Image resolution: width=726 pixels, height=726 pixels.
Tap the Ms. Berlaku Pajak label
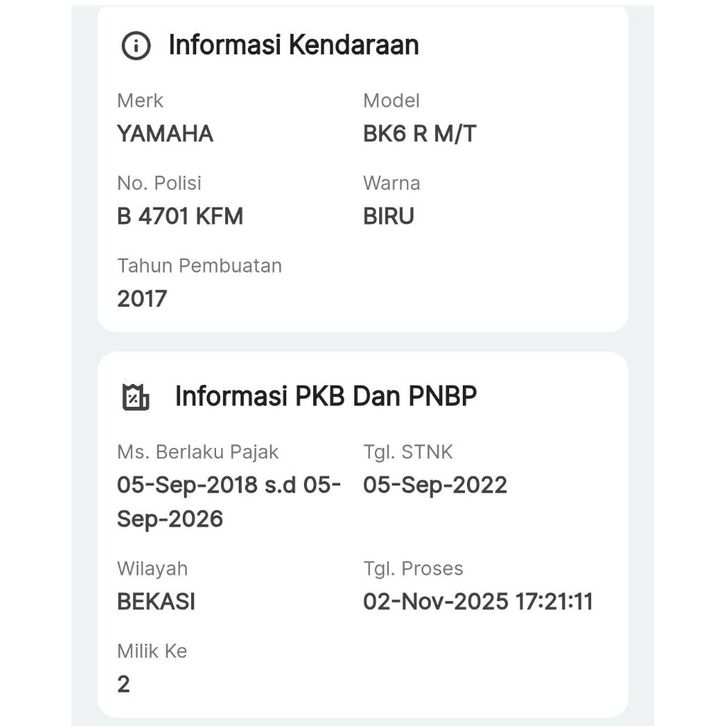pyautogui.click(x=198, y=452)
